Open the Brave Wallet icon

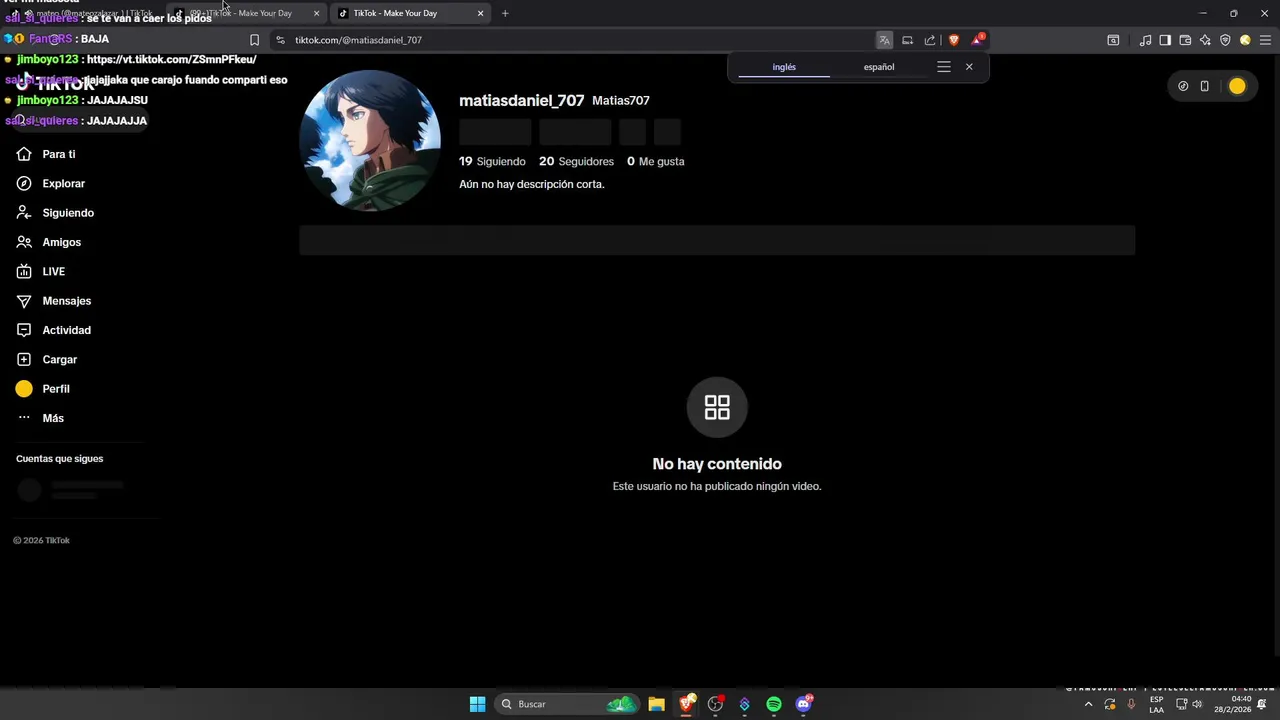click(1185, 40)
